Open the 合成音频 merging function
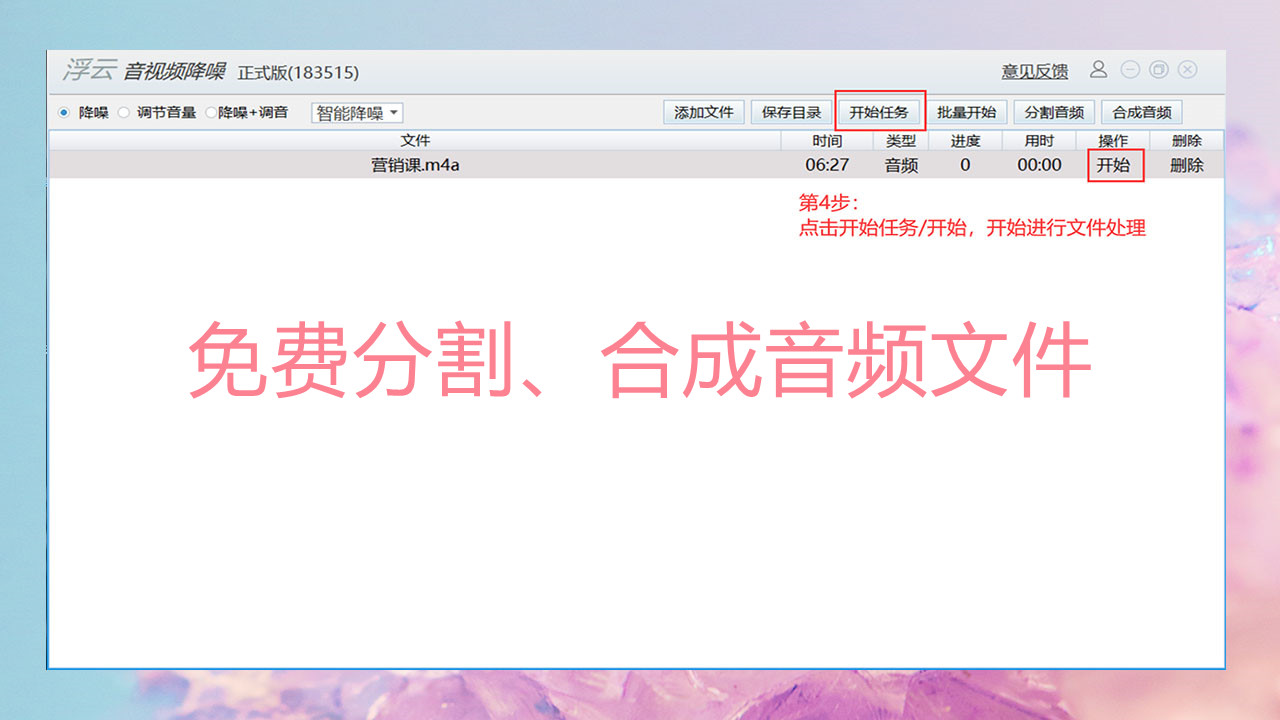The width and height of the screenshot is (1280, 720). pos(1143,112)
